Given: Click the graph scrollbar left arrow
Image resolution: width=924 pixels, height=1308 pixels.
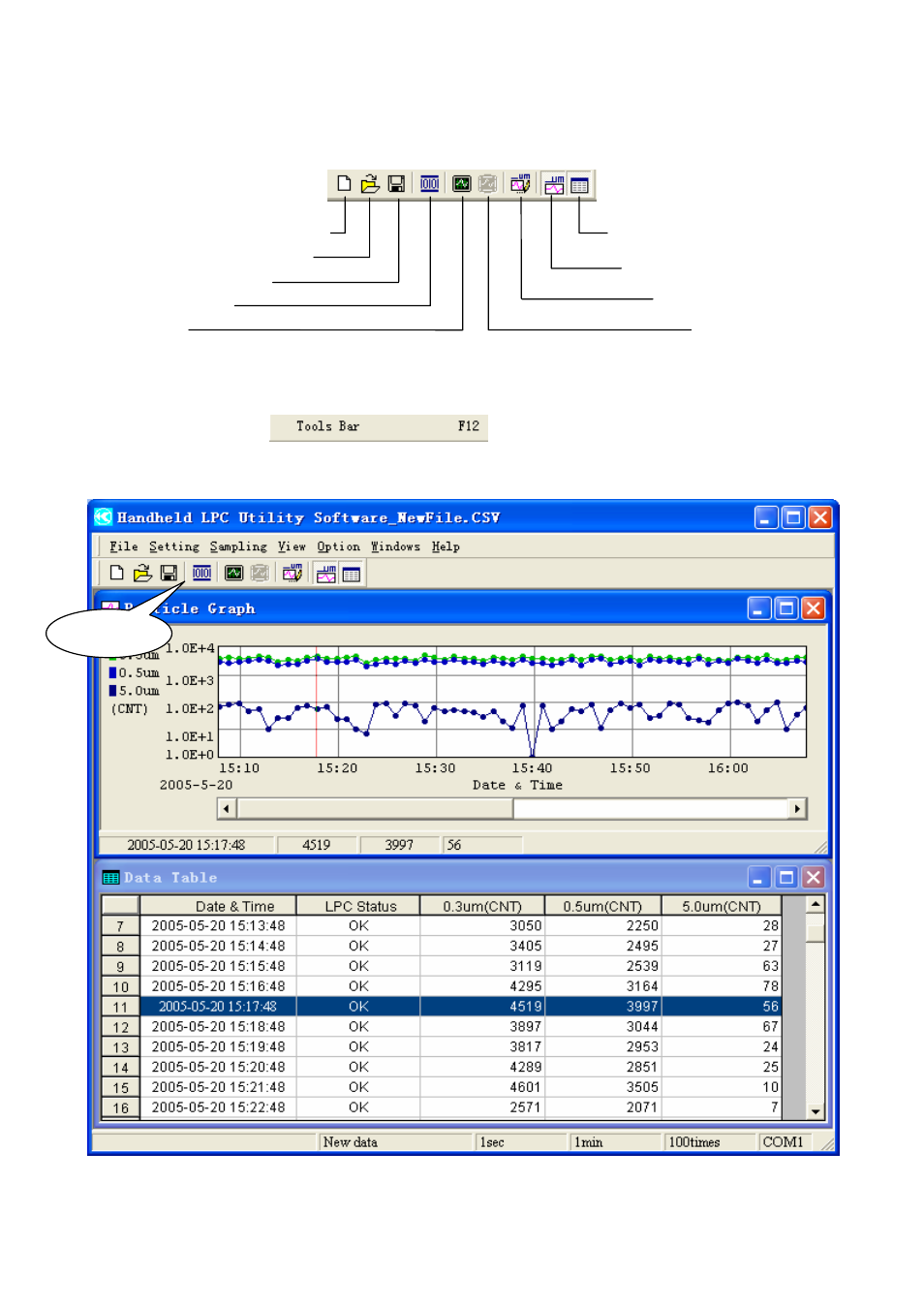Looking at the screenshot, I should [227, 808].
